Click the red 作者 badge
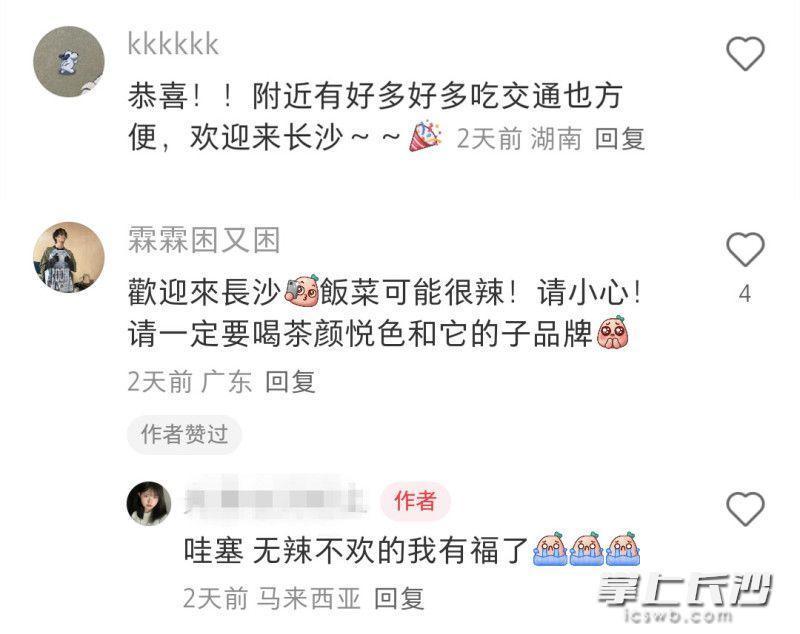This screenshot has width=800, height=634. [x=415, y=501]
